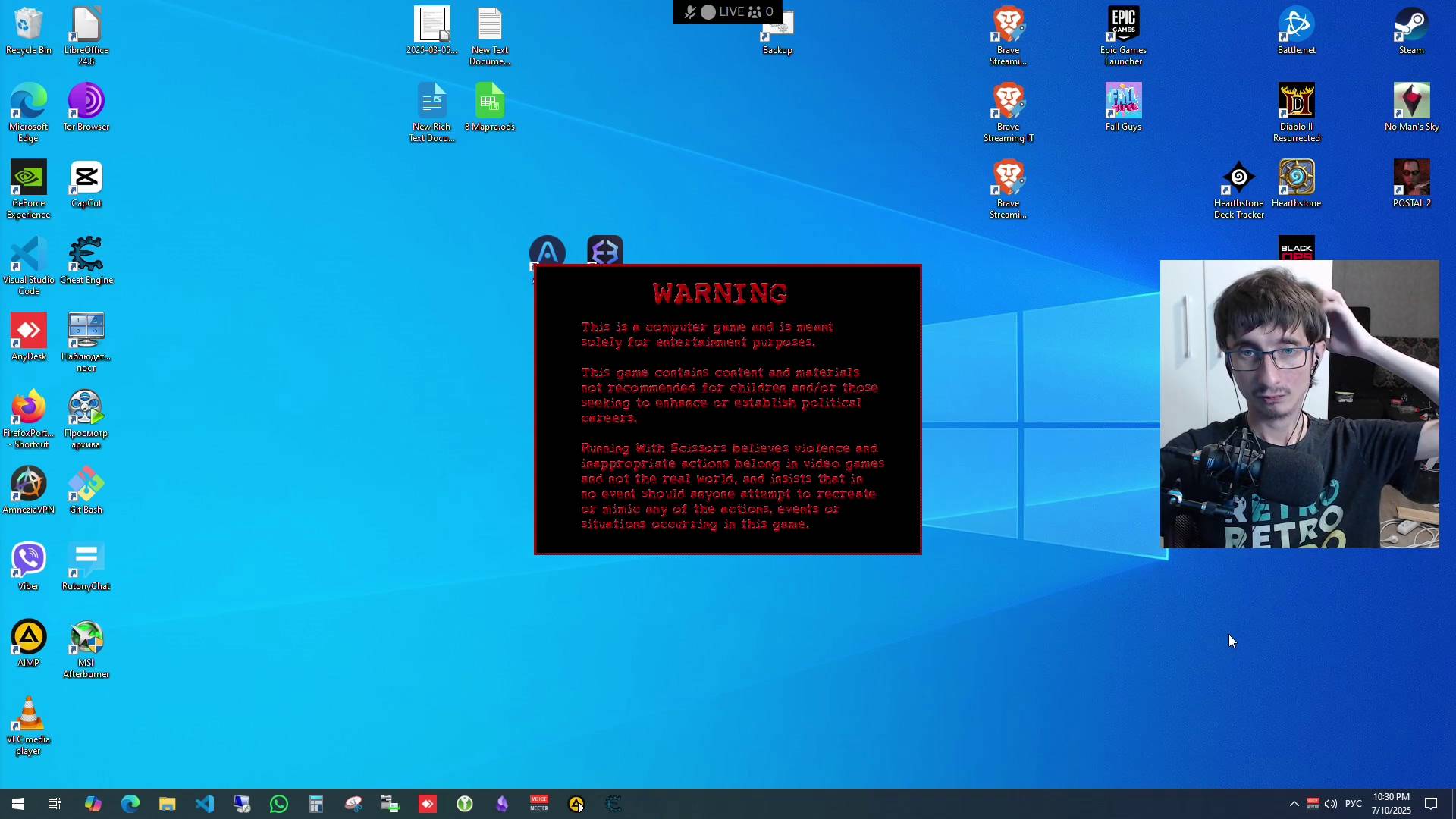The width and height of the screenshot is (1456, 819).
Task: Open the volume speaker control
Action: [x=1331, y=804]
